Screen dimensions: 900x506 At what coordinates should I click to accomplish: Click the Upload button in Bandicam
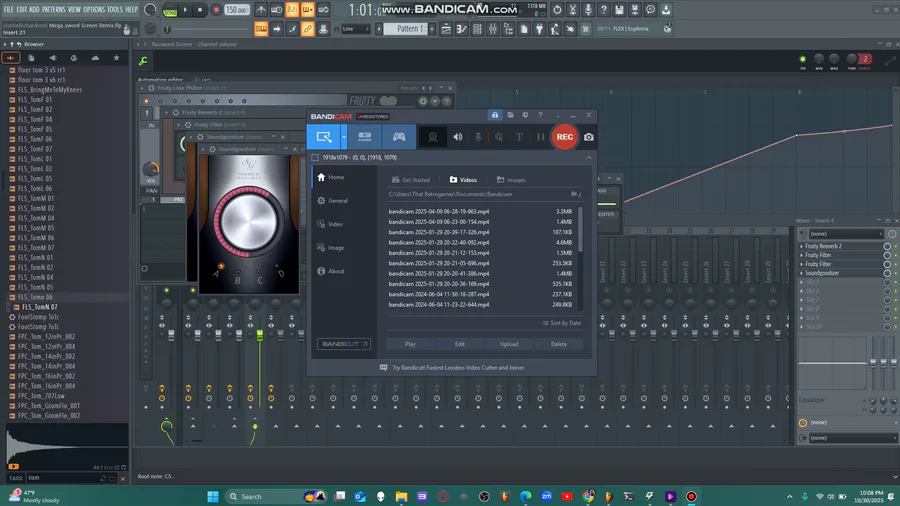(509, 344)
